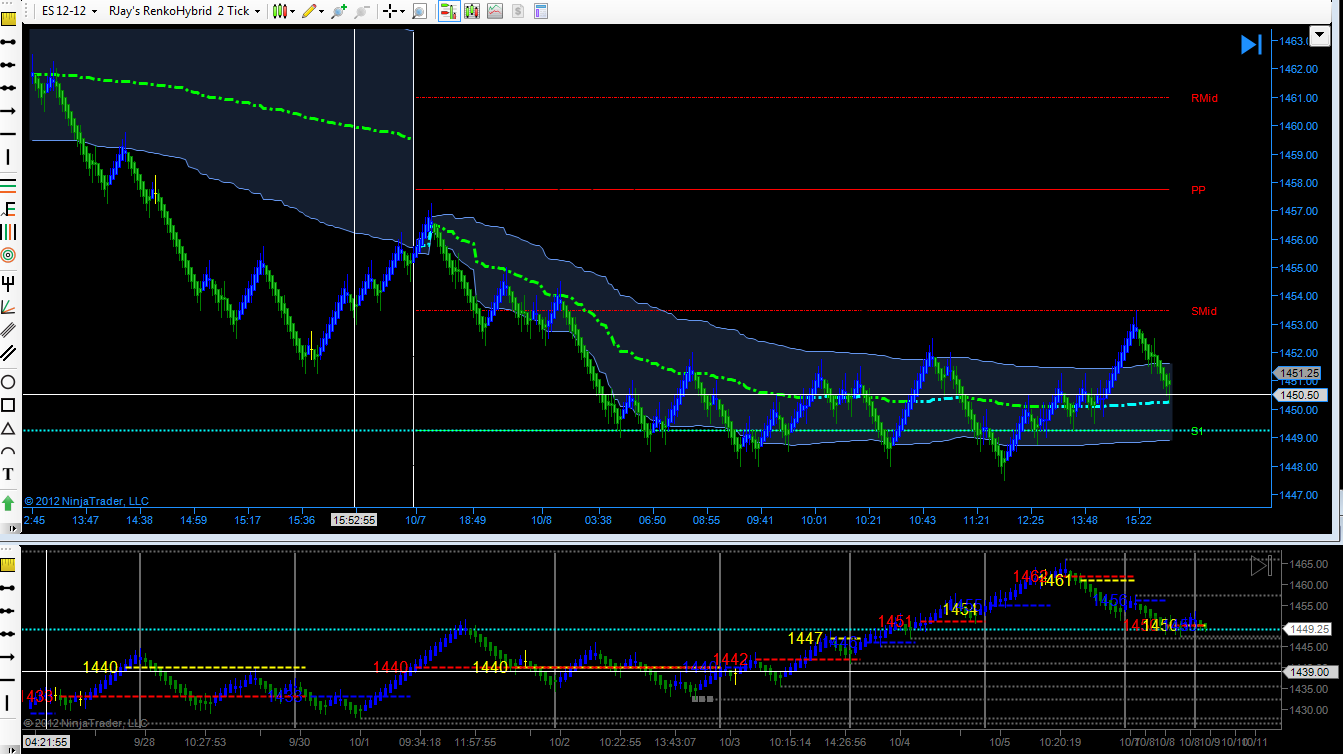Select the Extended Line tool in upper chart toolbar
Screen dimensions: 1343x754
pyautogui.click(x=8, y=87)
